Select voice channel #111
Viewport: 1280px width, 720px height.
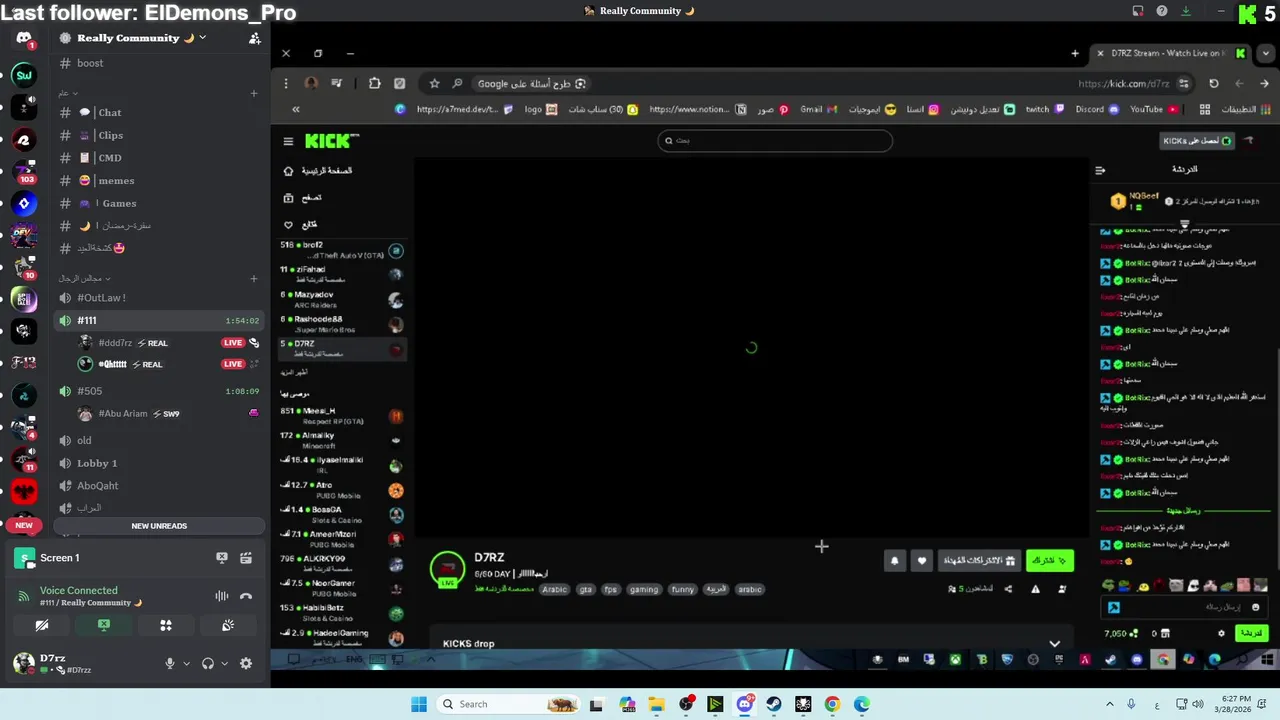pos(160,320)
